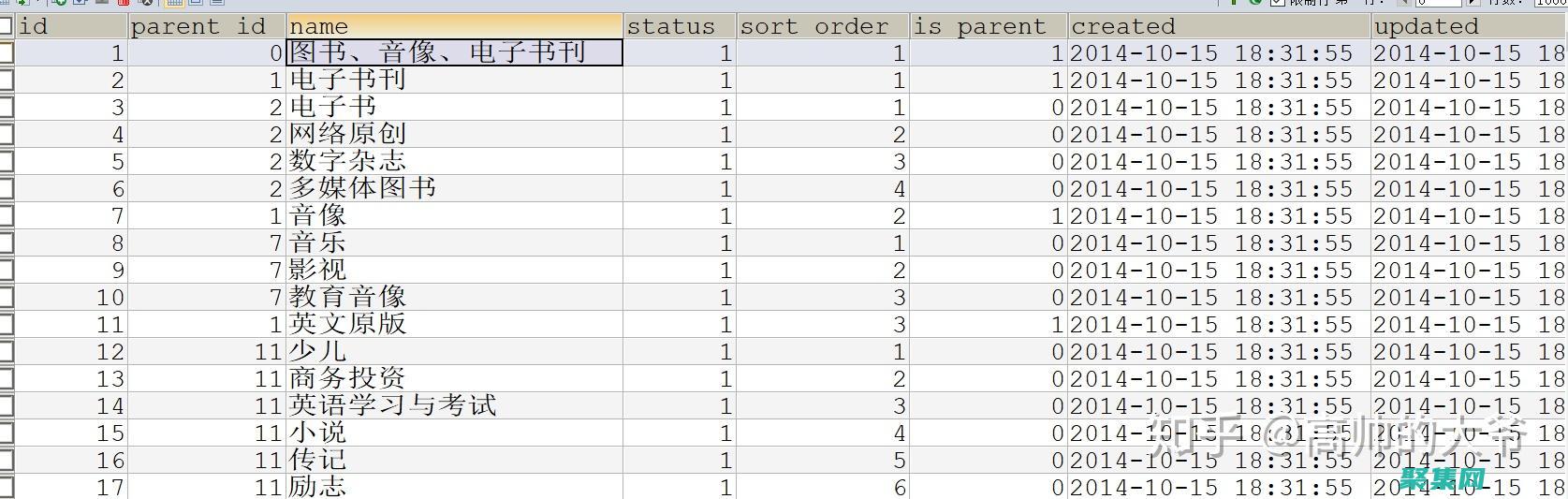The height and width of the screenshot is (499, 1568).
Task: Click the parent id column header
Action: click(x=206, y=26)
